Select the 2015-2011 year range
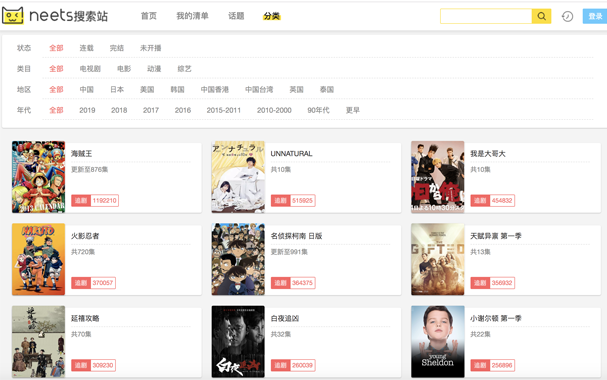This screenshot has width=607, height=380. 223,110
